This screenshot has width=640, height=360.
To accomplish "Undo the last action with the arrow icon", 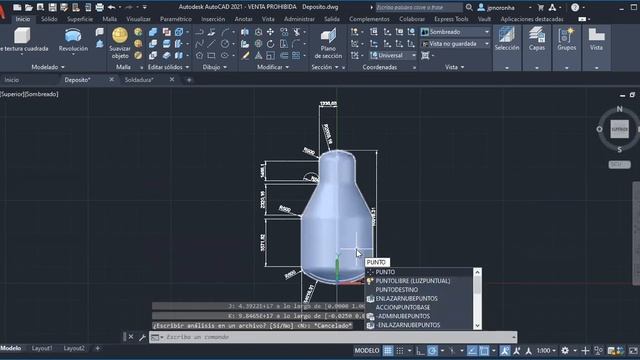I will click(111, 7).
